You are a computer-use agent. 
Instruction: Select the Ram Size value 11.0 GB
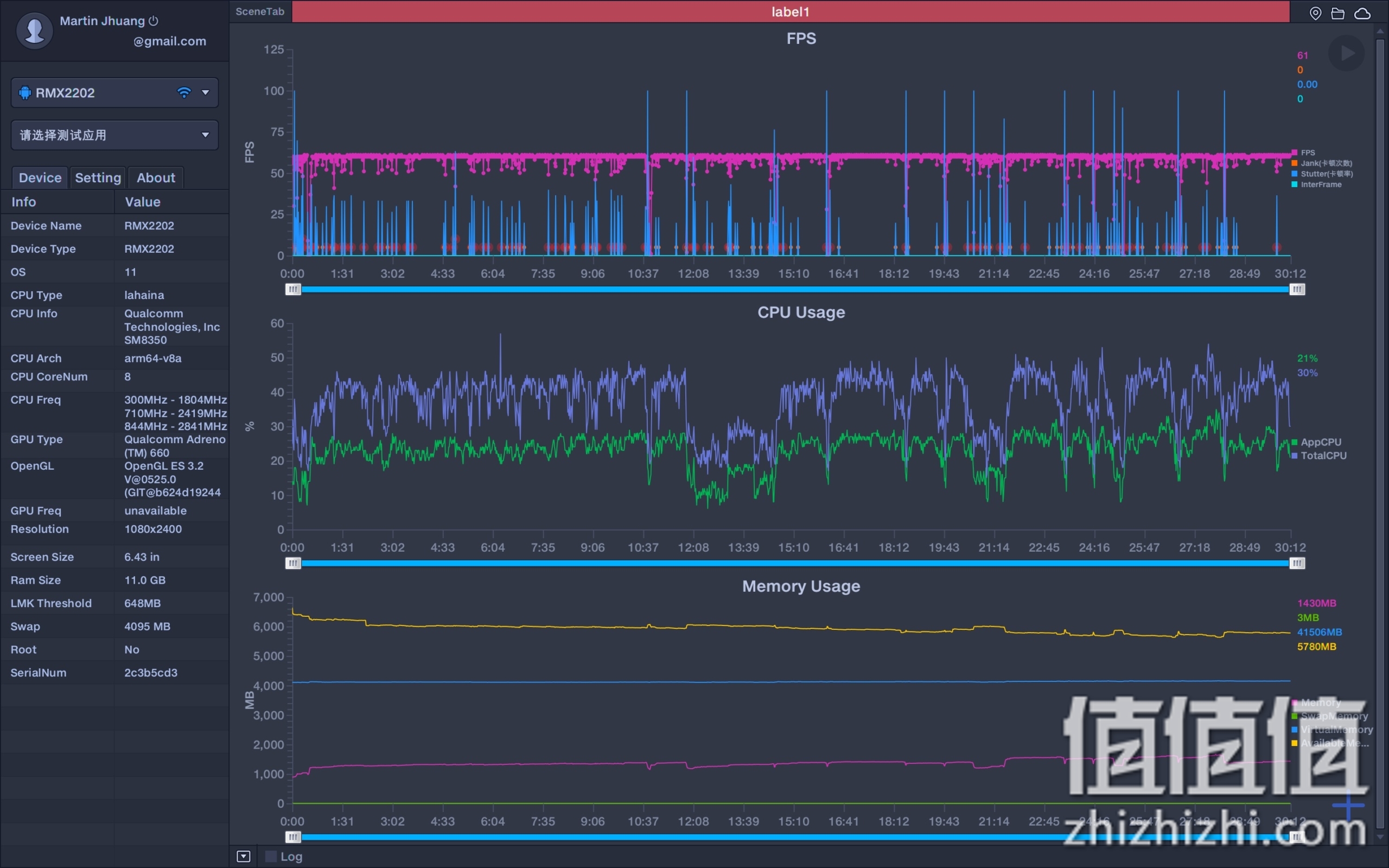[145, 580]
